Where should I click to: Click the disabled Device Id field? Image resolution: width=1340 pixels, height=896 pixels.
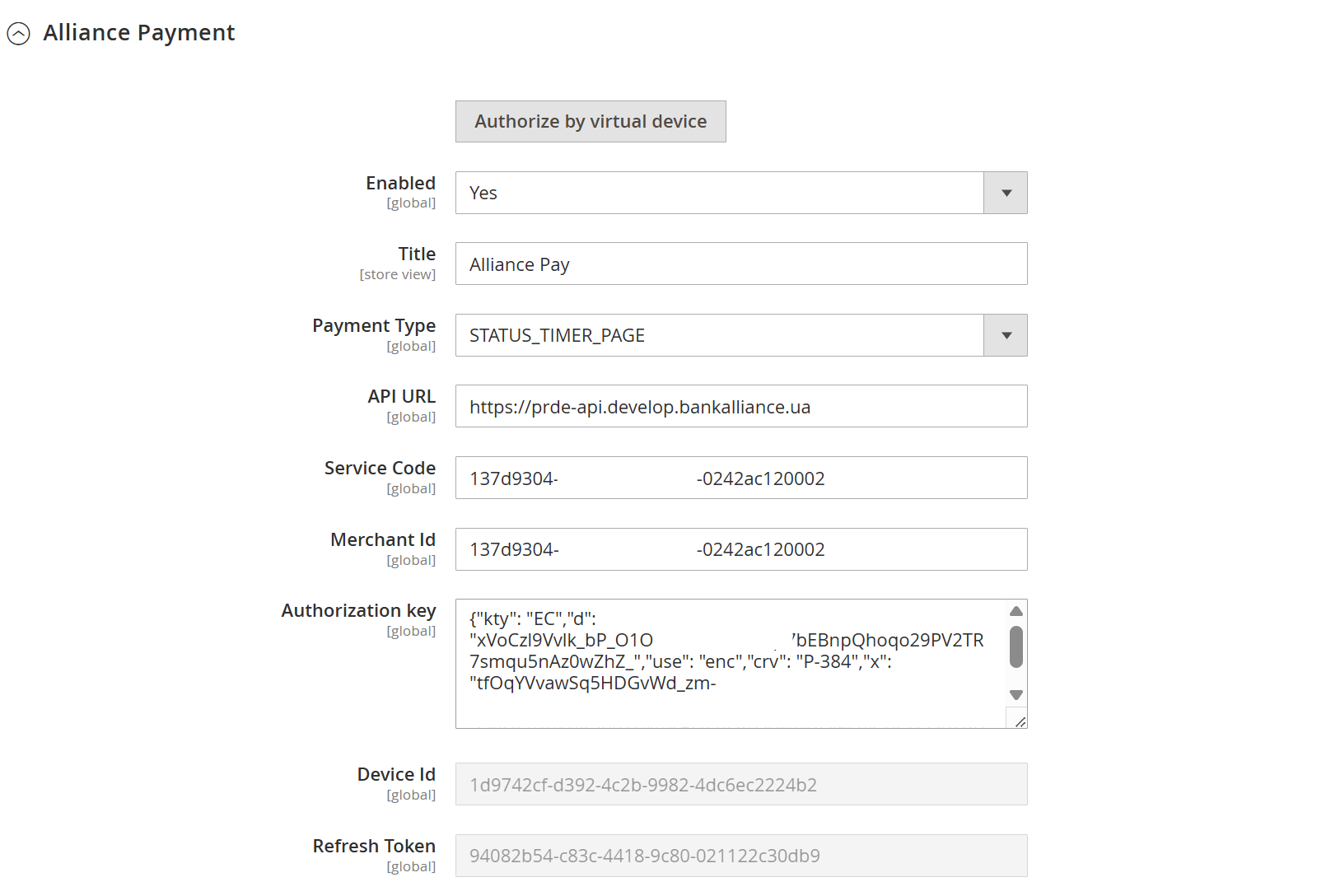click(x=740, y=785)
